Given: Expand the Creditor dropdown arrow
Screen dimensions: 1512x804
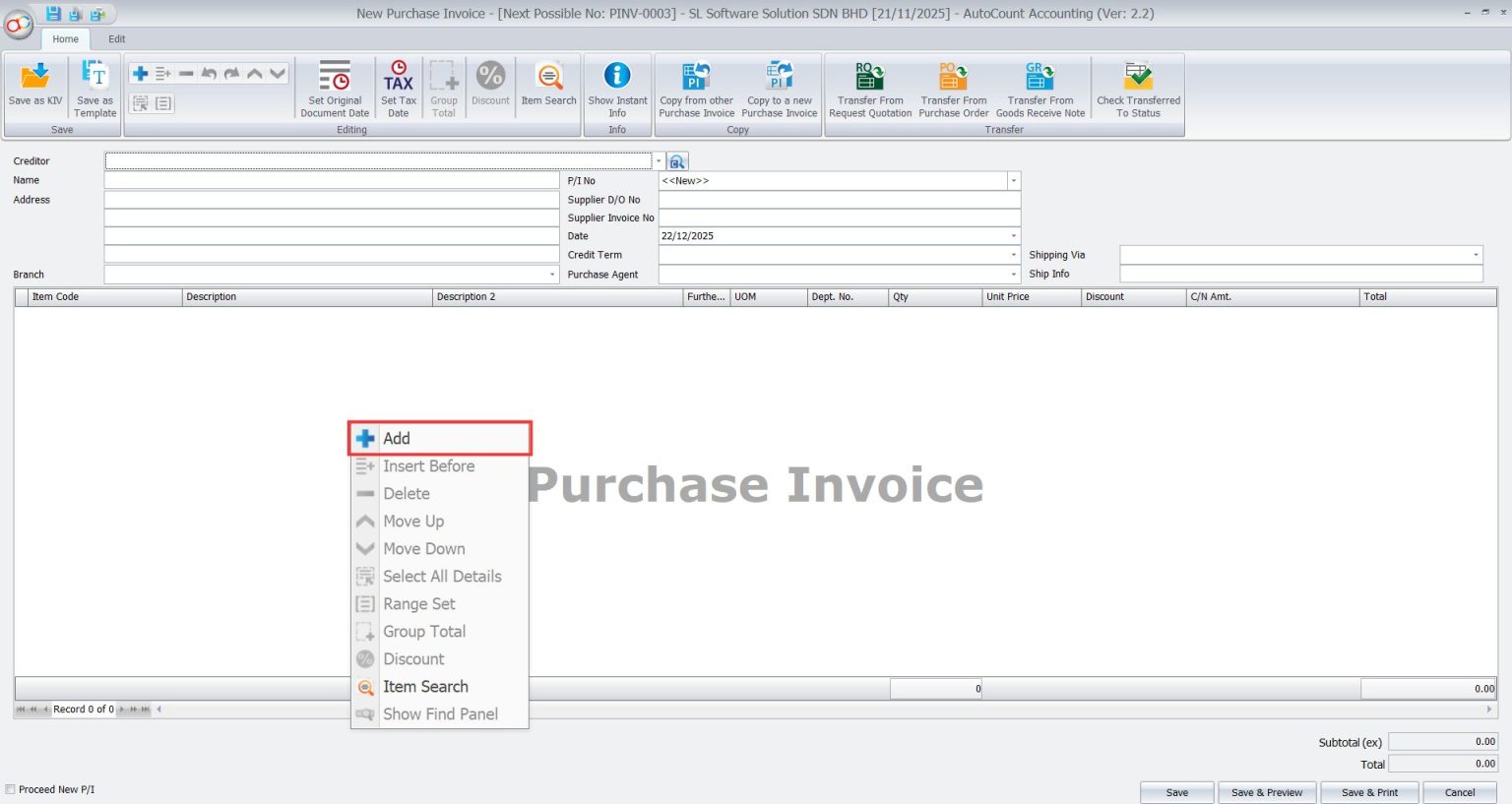Looking at the screenshot, I should point(659,161).
